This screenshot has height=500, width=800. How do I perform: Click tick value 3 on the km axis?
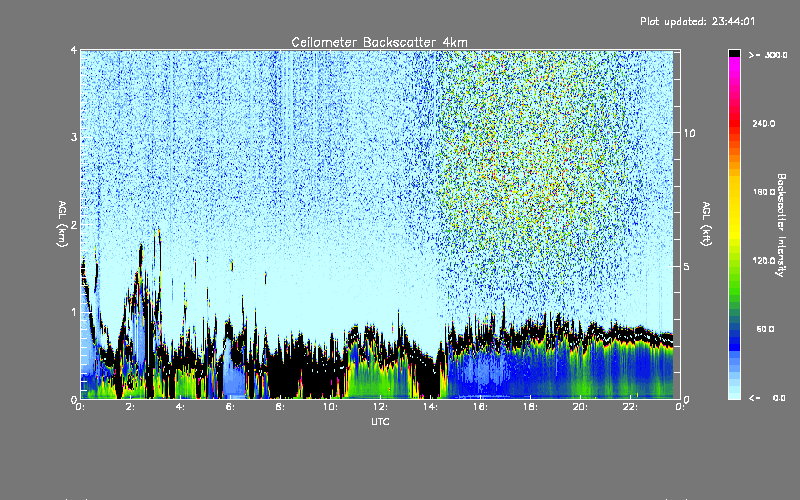74,137
